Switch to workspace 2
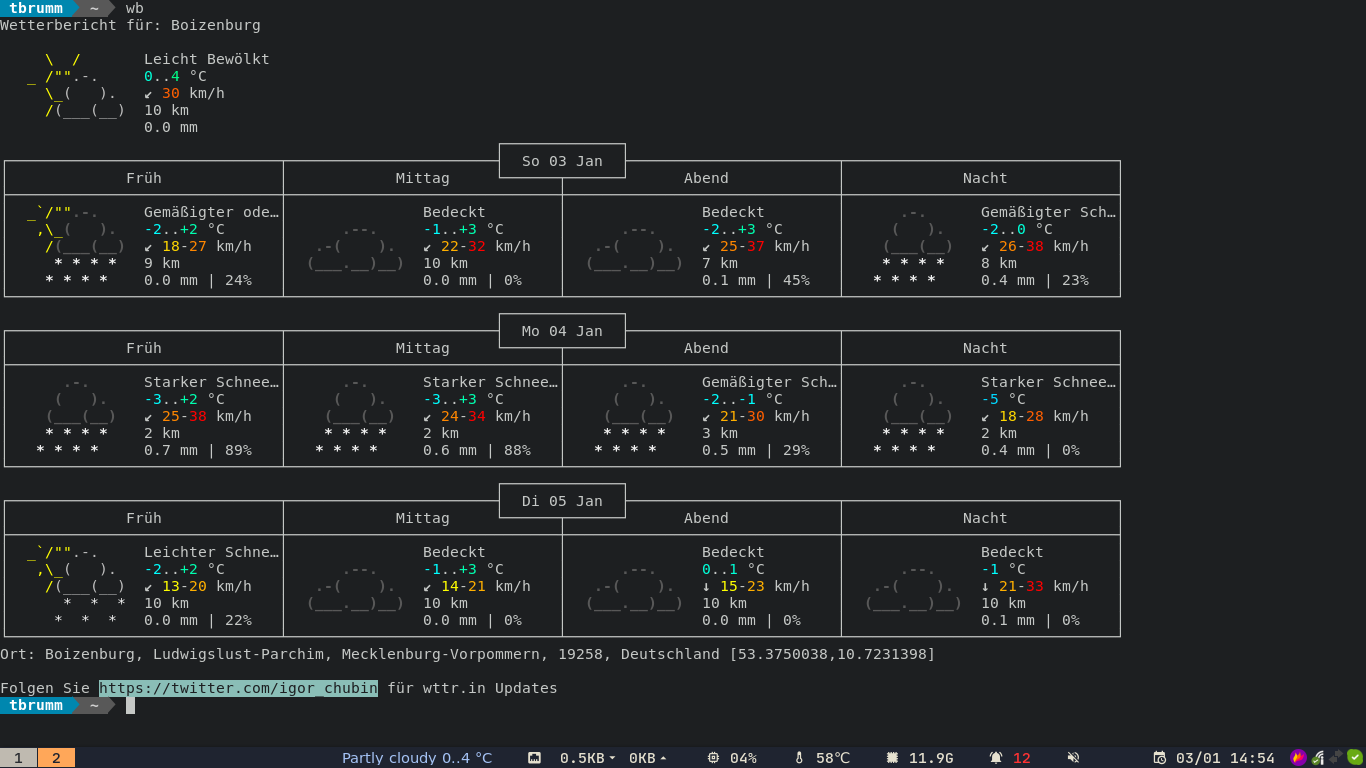Viewport: 1366px width, 768px height. click(x=56, y=758)
